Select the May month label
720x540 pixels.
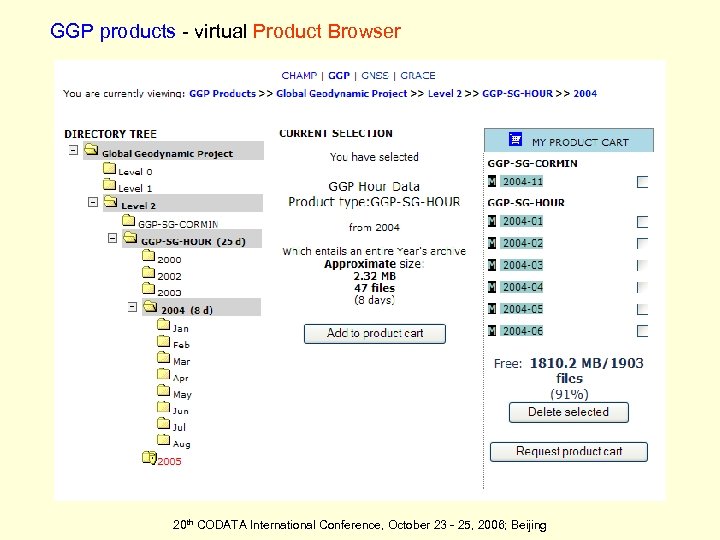pyautogui.click(x=182, y=395)
